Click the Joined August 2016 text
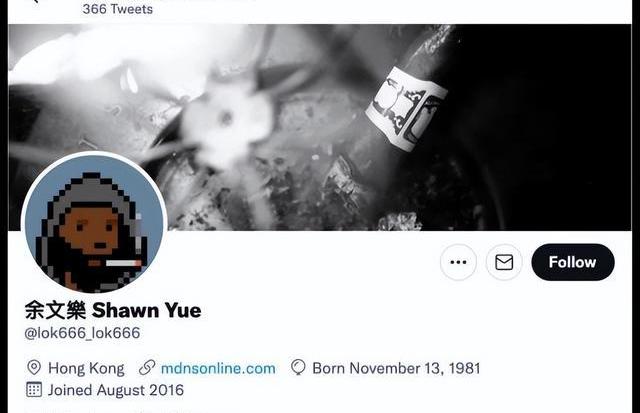This screenshot has width=640, height=413. [x=116, y=390]
